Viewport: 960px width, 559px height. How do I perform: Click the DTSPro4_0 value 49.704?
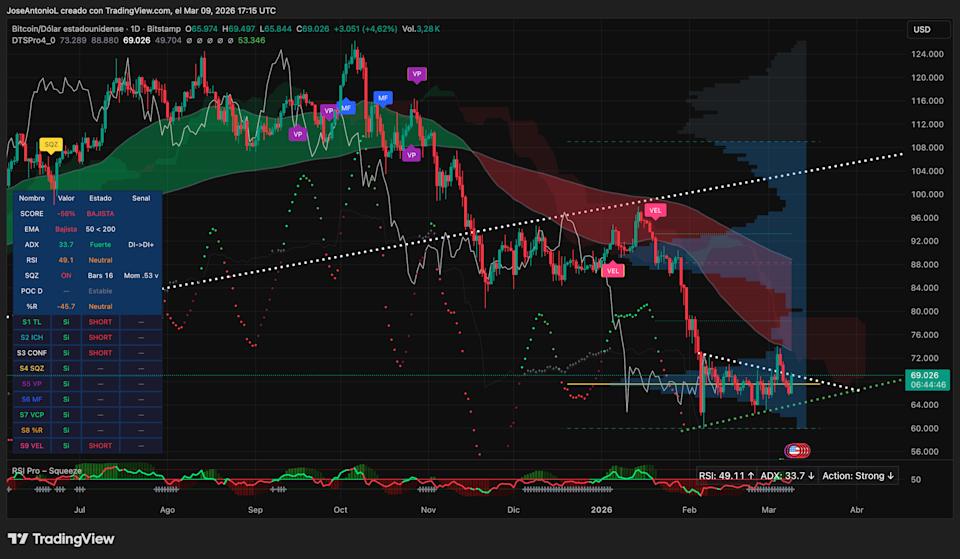pyautogui.click(x=168, y=40)
